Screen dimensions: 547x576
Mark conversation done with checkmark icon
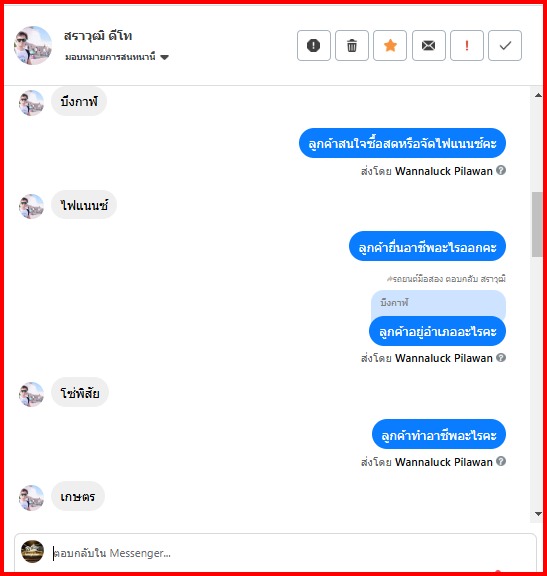(x=505, y=46)
